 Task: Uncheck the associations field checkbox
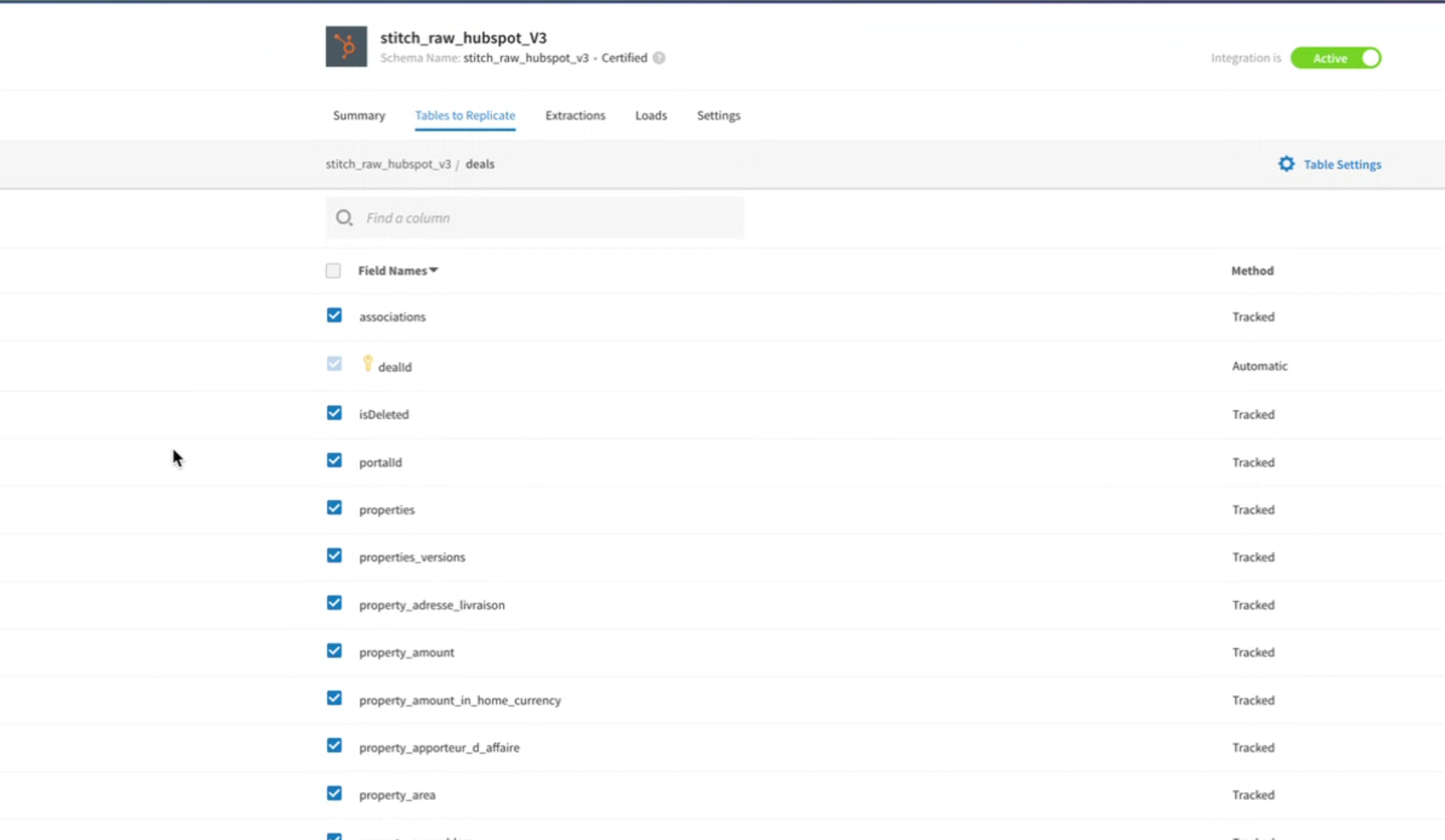pyautogui.click(x=334, y=316)
